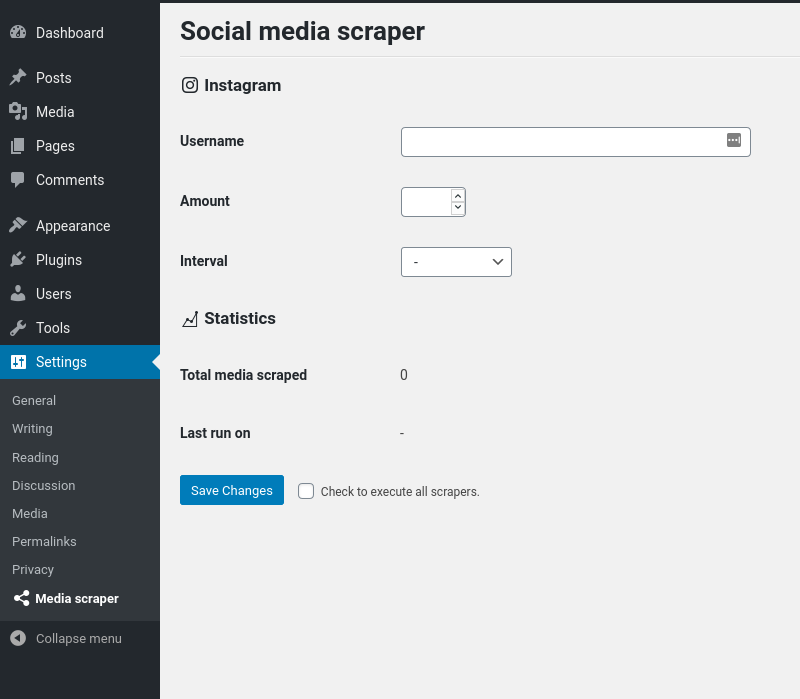Open General settings submenu link
800x699 pixels.
tap(34, 401)
